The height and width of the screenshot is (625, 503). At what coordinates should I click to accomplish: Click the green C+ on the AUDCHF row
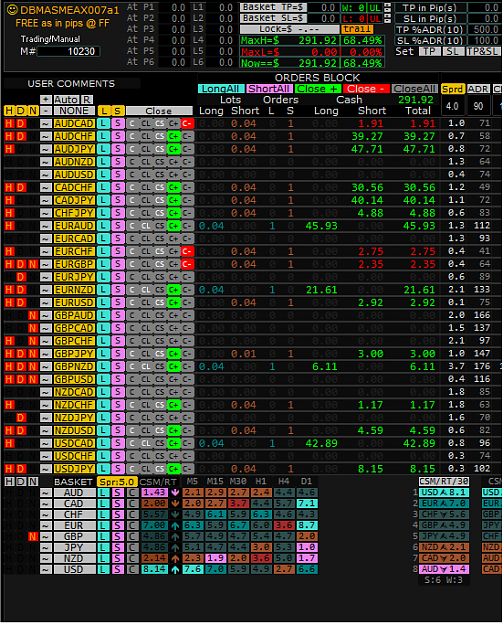173,136
